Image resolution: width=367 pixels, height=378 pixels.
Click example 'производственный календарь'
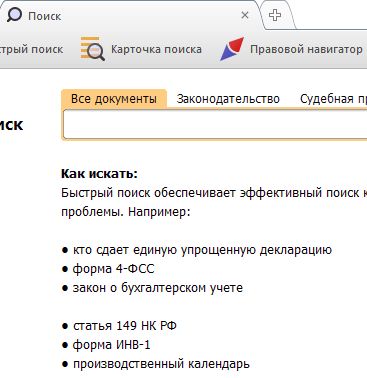161,363
